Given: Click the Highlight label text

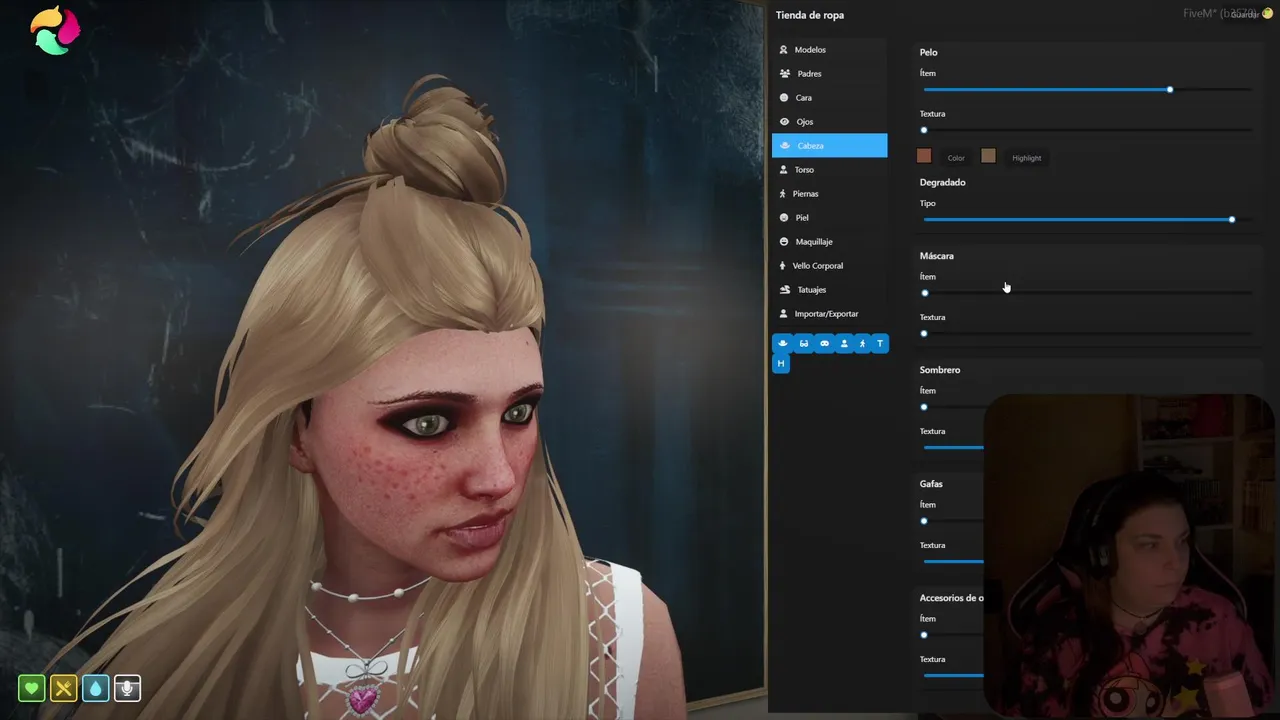Looking at the screenshot, I should pyautogui.click(x=1027, y=158).
